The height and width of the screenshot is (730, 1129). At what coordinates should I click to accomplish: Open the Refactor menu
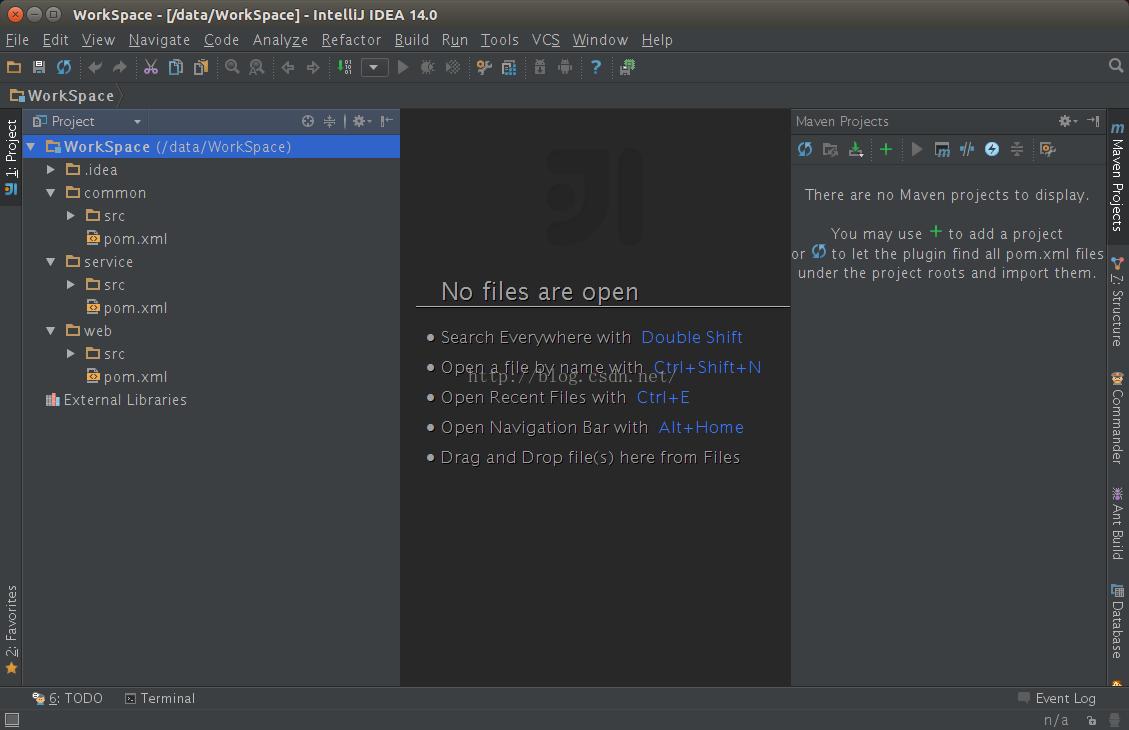click(x=351, y=40)
